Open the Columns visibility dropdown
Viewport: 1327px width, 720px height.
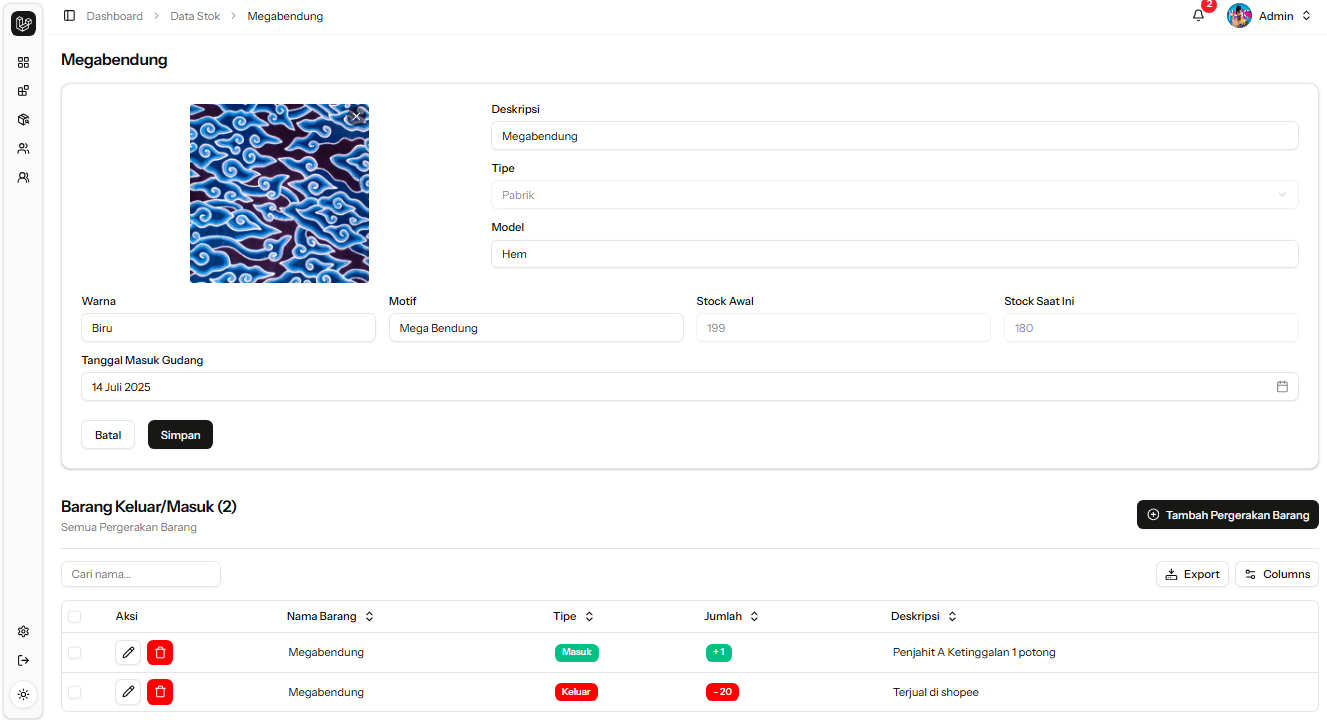tap(1277, 574)
